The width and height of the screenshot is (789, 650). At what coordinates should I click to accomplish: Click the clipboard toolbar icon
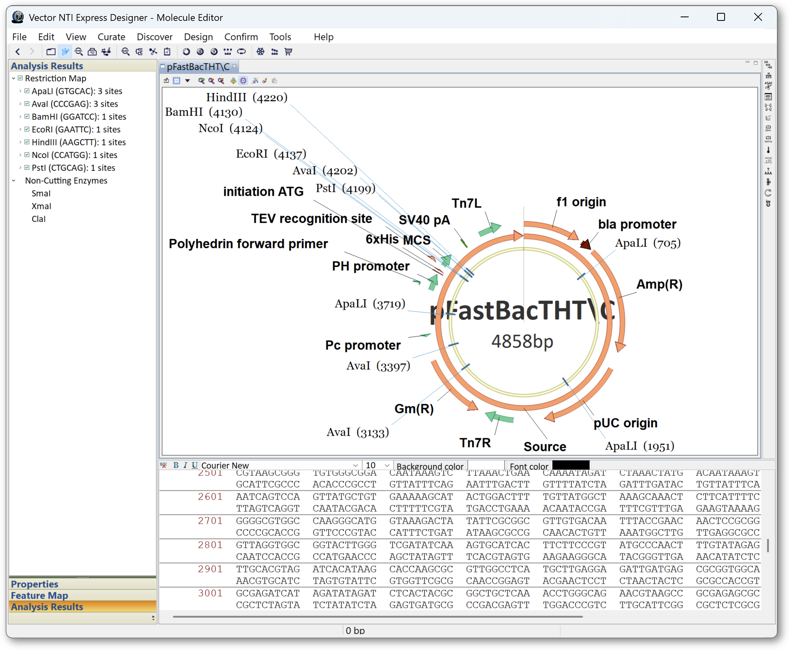[x=167, y=51]
